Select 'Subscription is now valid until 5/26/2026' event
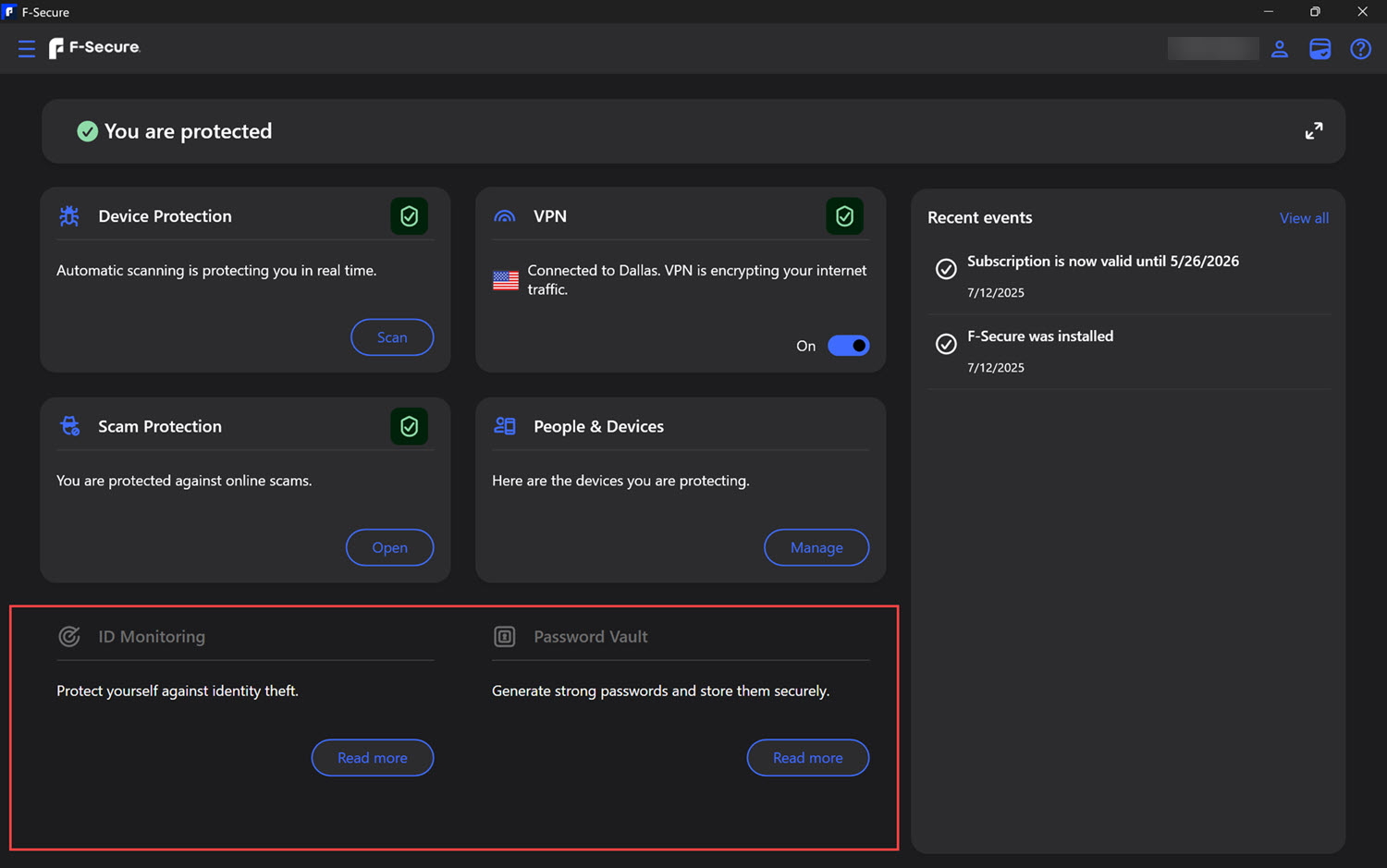This screenshot has height=868, width=1387. tap(1103, 262)
